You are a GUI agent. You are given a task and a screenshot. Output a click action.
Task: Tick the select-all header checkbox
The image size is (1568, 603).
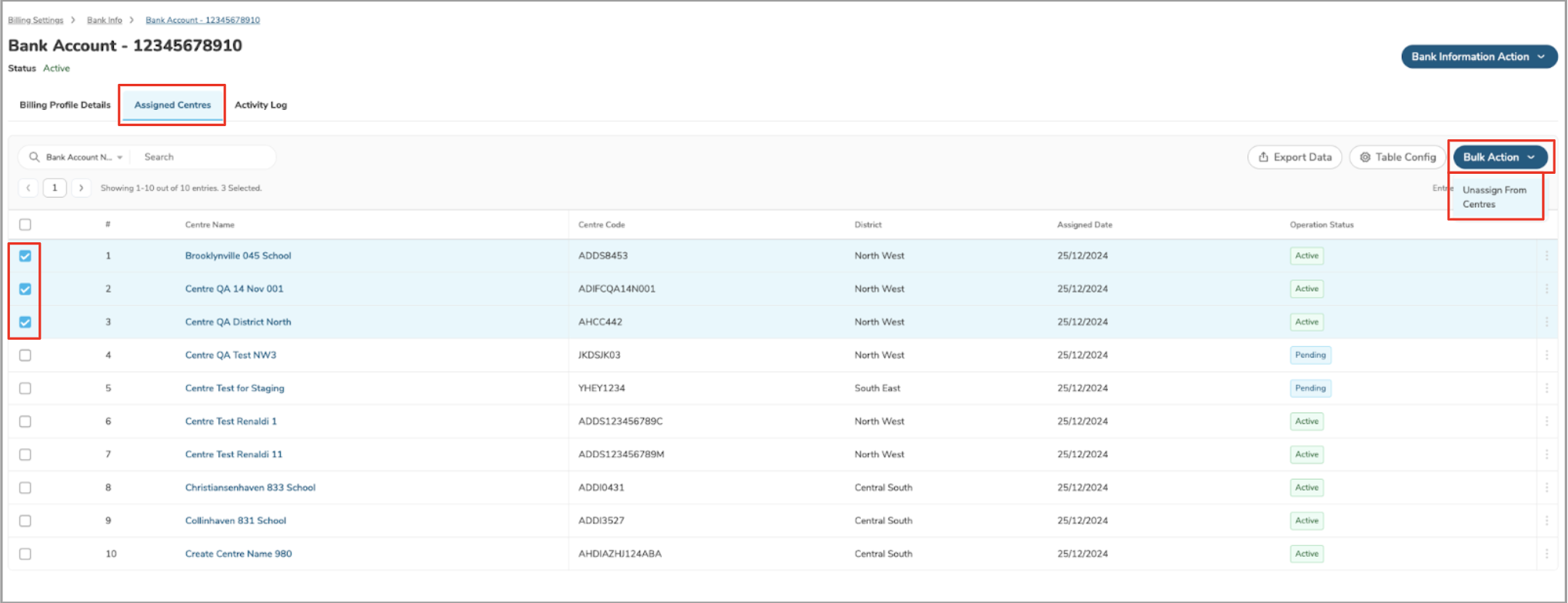click(x=25, y=225)
